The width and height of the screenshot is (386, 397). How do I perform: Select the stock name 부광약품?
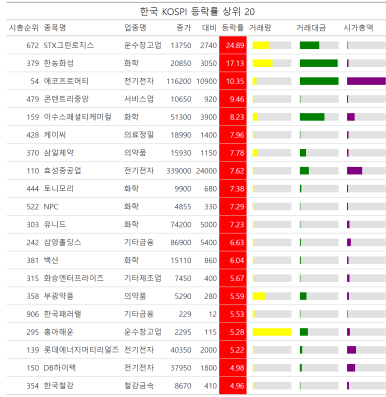(x=58, y=296)
